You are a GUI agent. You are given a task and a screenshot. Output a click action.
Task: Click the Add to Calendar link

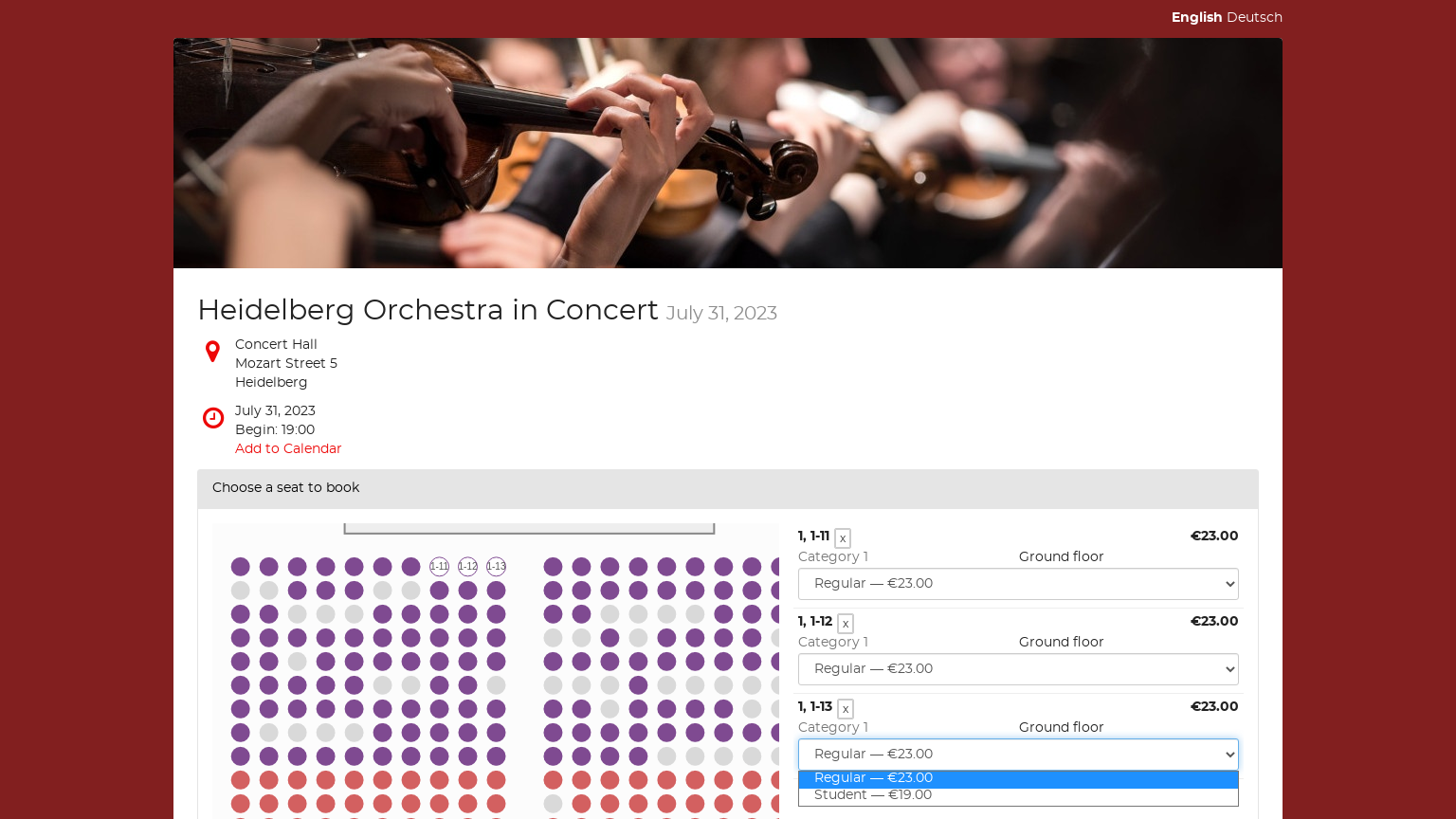click(288, 448)
